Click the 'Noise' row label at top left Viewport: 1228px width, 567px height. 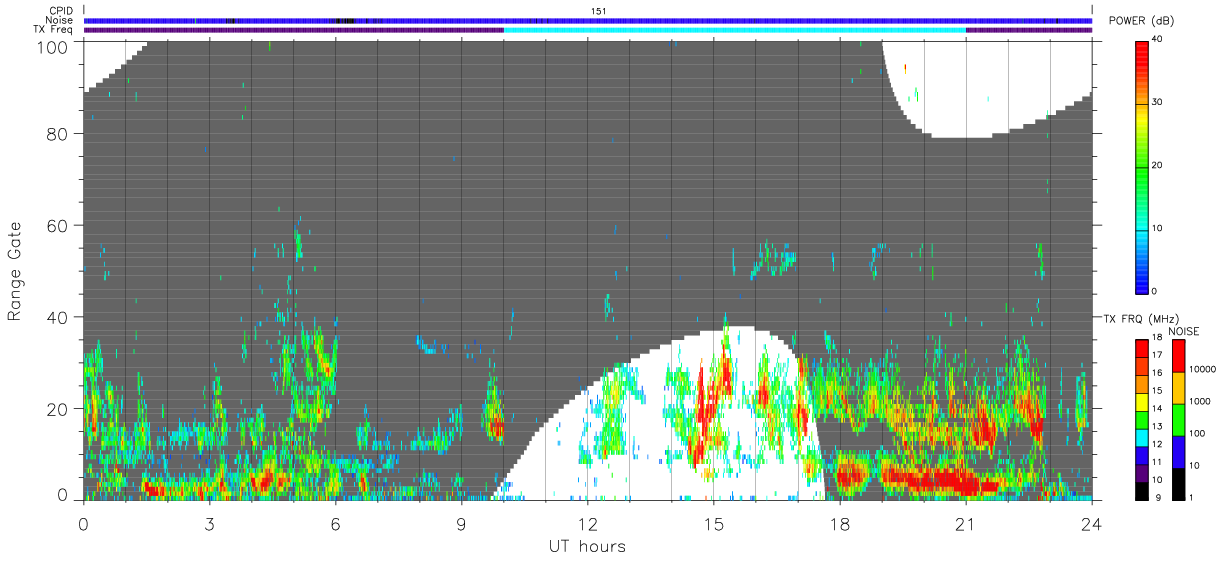pyautogui.click(x=60, y=20)
